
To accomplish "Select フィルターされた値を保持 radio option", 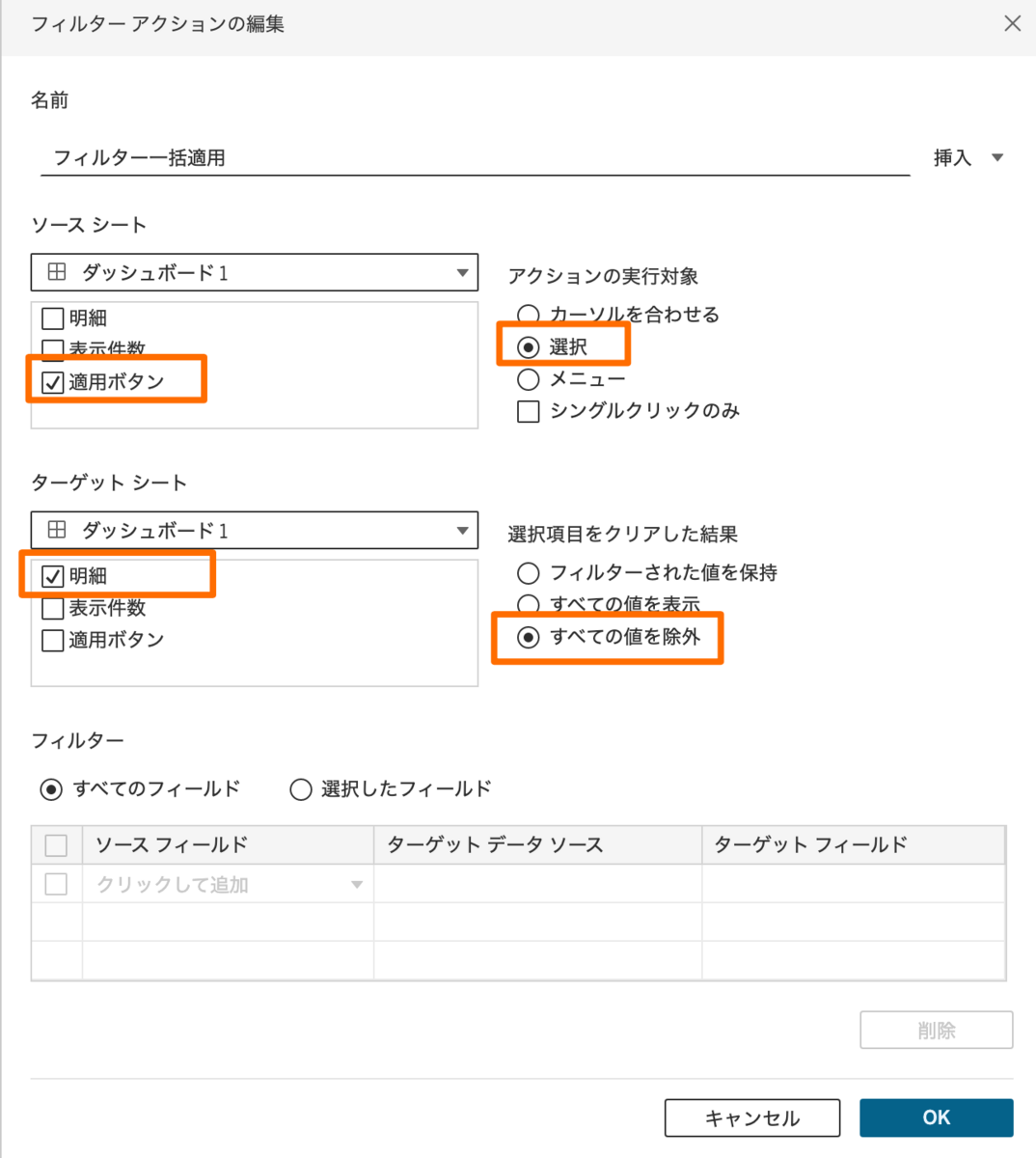I will (529, 573).
